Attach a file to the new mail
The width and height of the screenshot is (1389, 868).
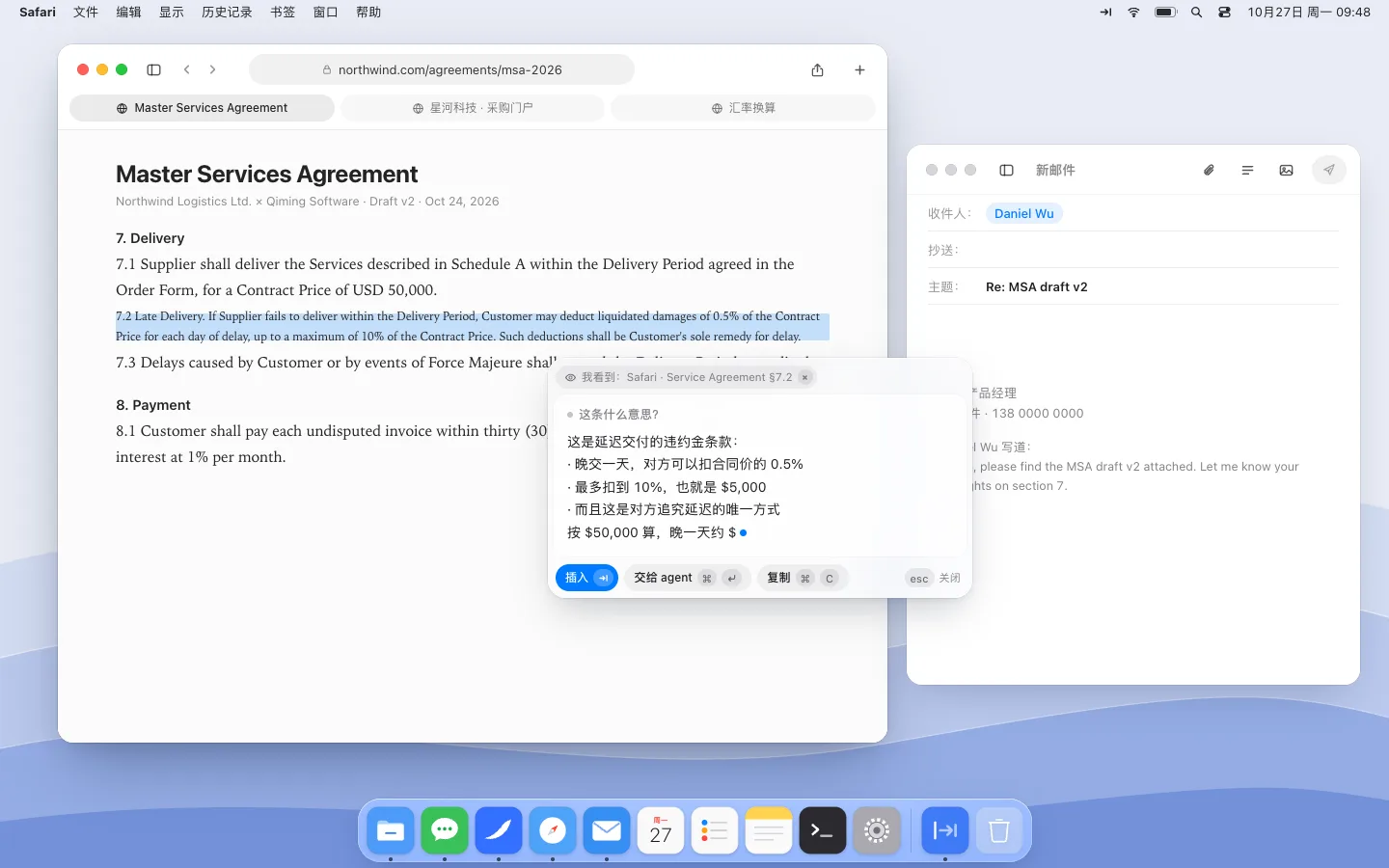1209,170
